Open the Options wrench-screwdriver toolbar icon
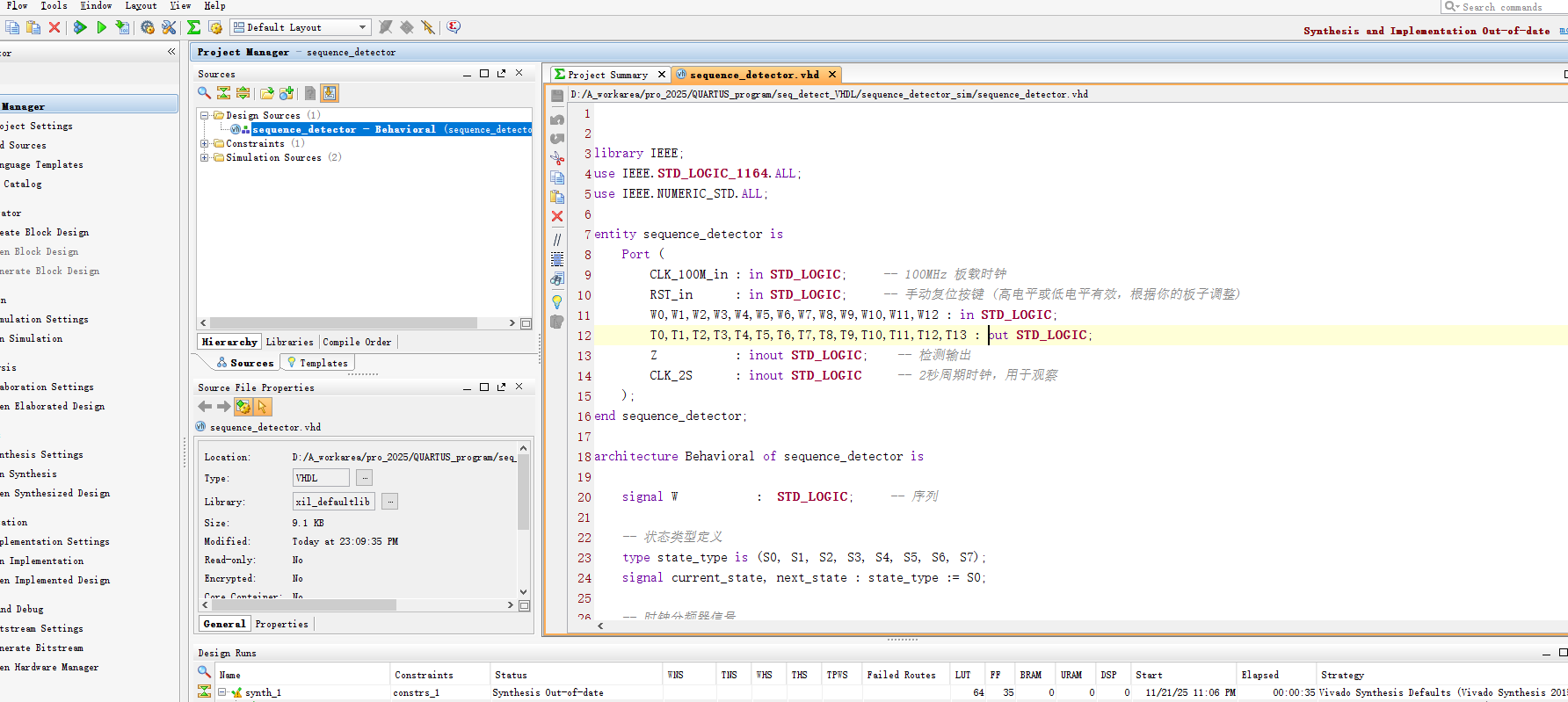The image size is (1568, 702). click(x=169, y=27)
